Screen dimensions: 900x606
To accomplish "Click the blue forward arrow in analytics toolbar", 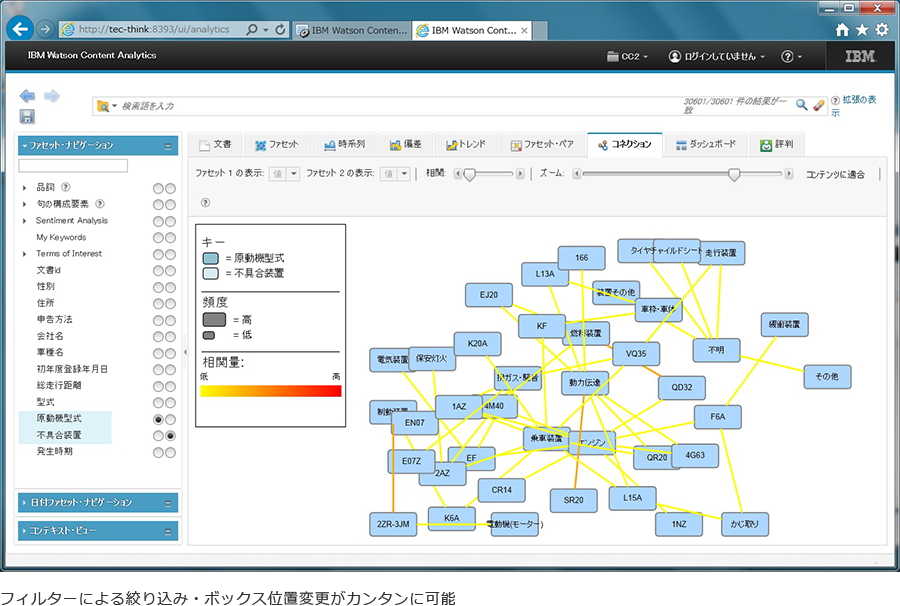I will tap(52, 96).
